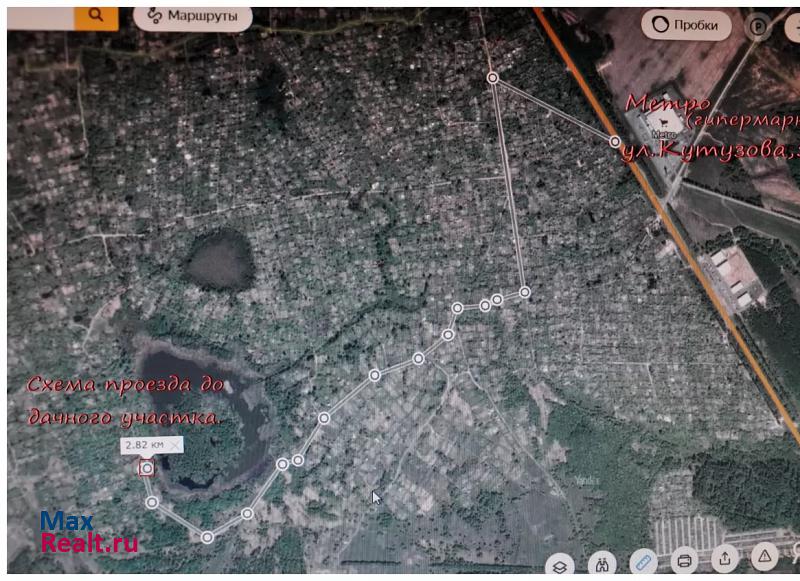
Task: Click the MaxRealt.ru watermark logo
Action: (88, 533)
